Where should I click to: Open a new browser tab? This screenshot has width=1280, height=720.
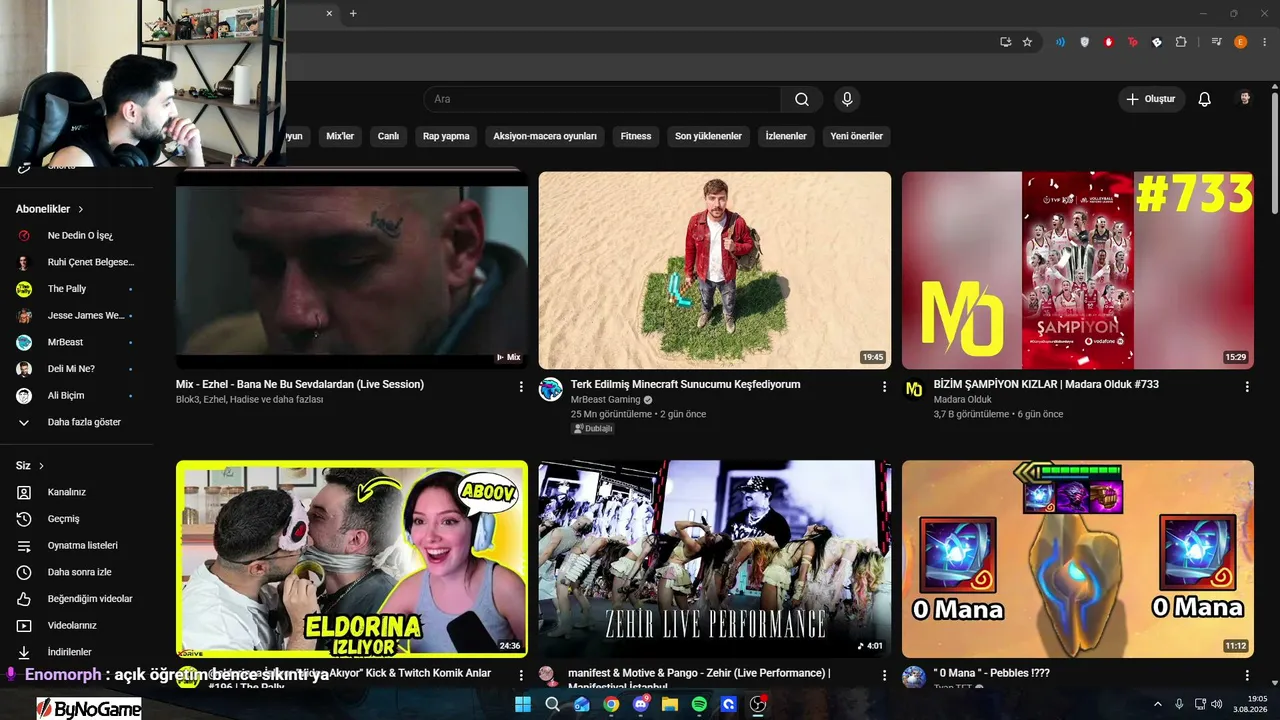pyautogui.click(x=353, y=13)
